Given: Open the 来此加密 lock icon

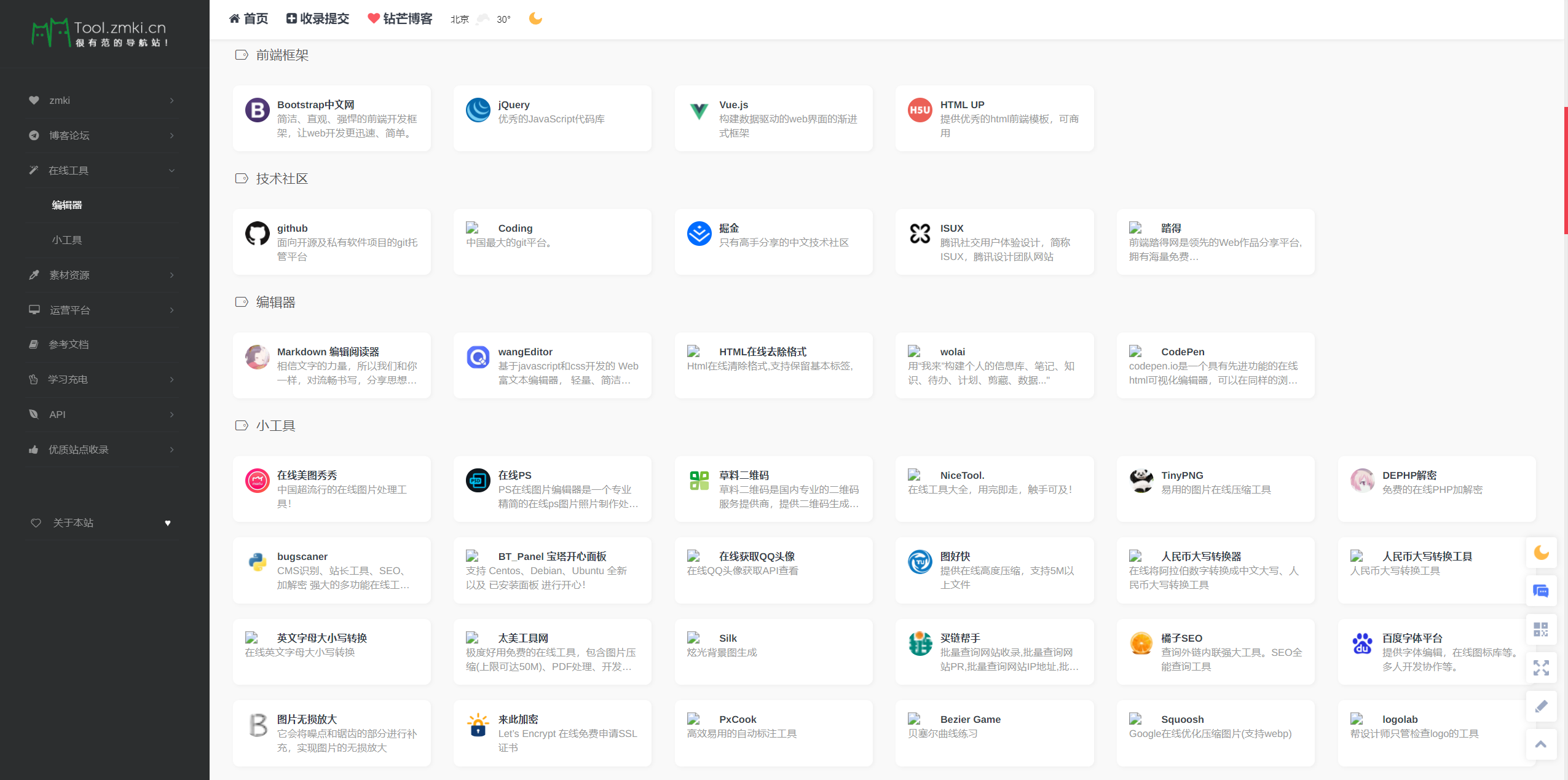Looking at the screenshot, I should [478, 725].
